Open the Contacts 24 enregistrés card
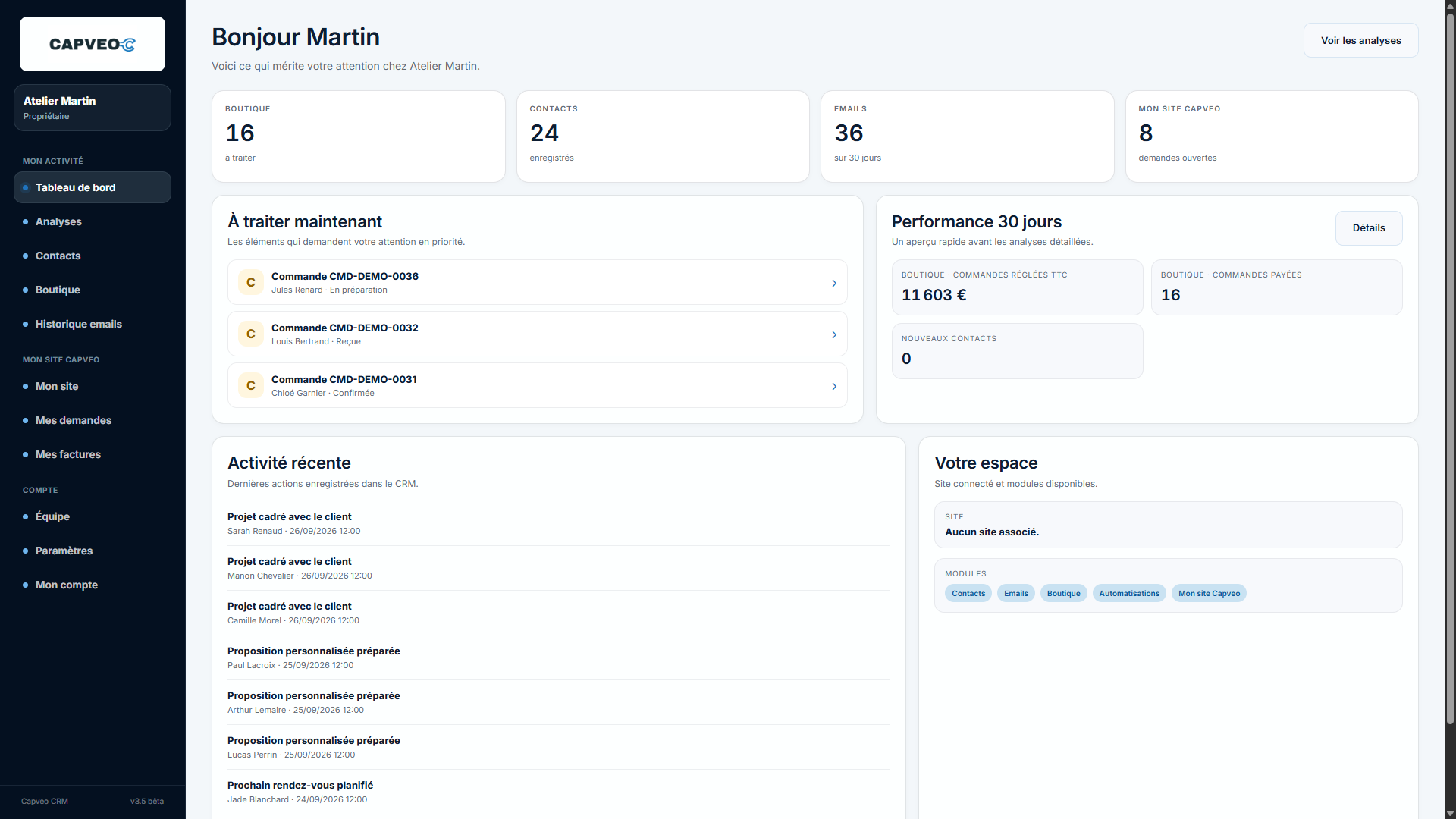Screen dimensions: 1456x819 663,136
